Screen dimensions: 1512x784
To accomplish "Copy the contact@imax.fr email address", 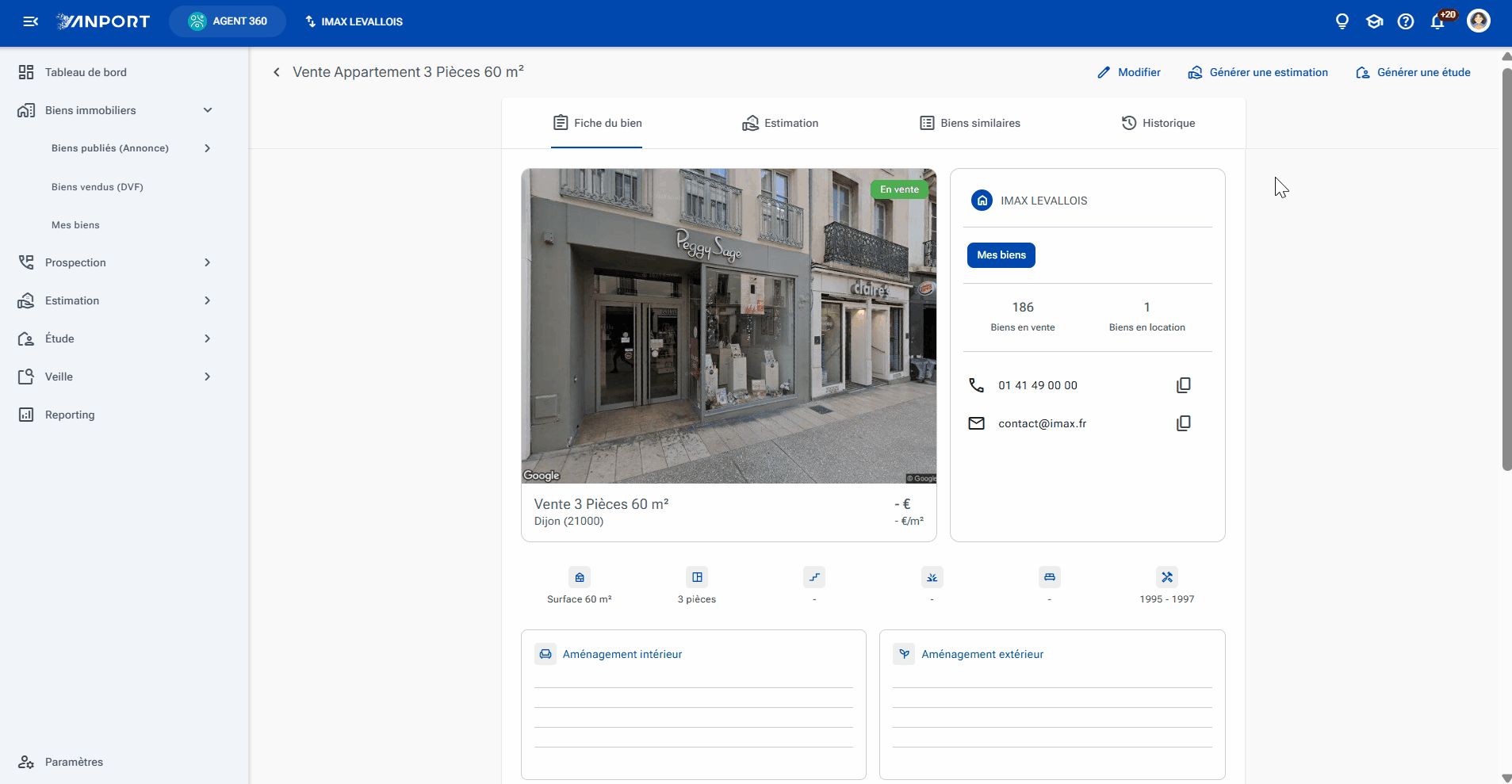I will (1184, 423).
